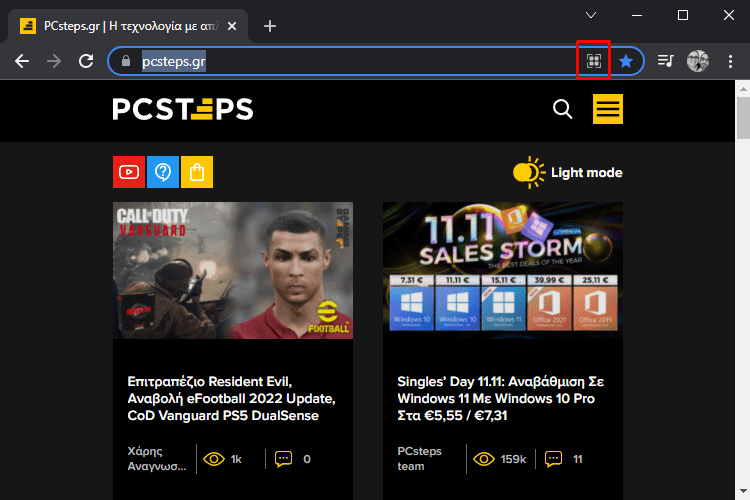Open the 11.11 Sales Storm article image

(x=503, y=270)
